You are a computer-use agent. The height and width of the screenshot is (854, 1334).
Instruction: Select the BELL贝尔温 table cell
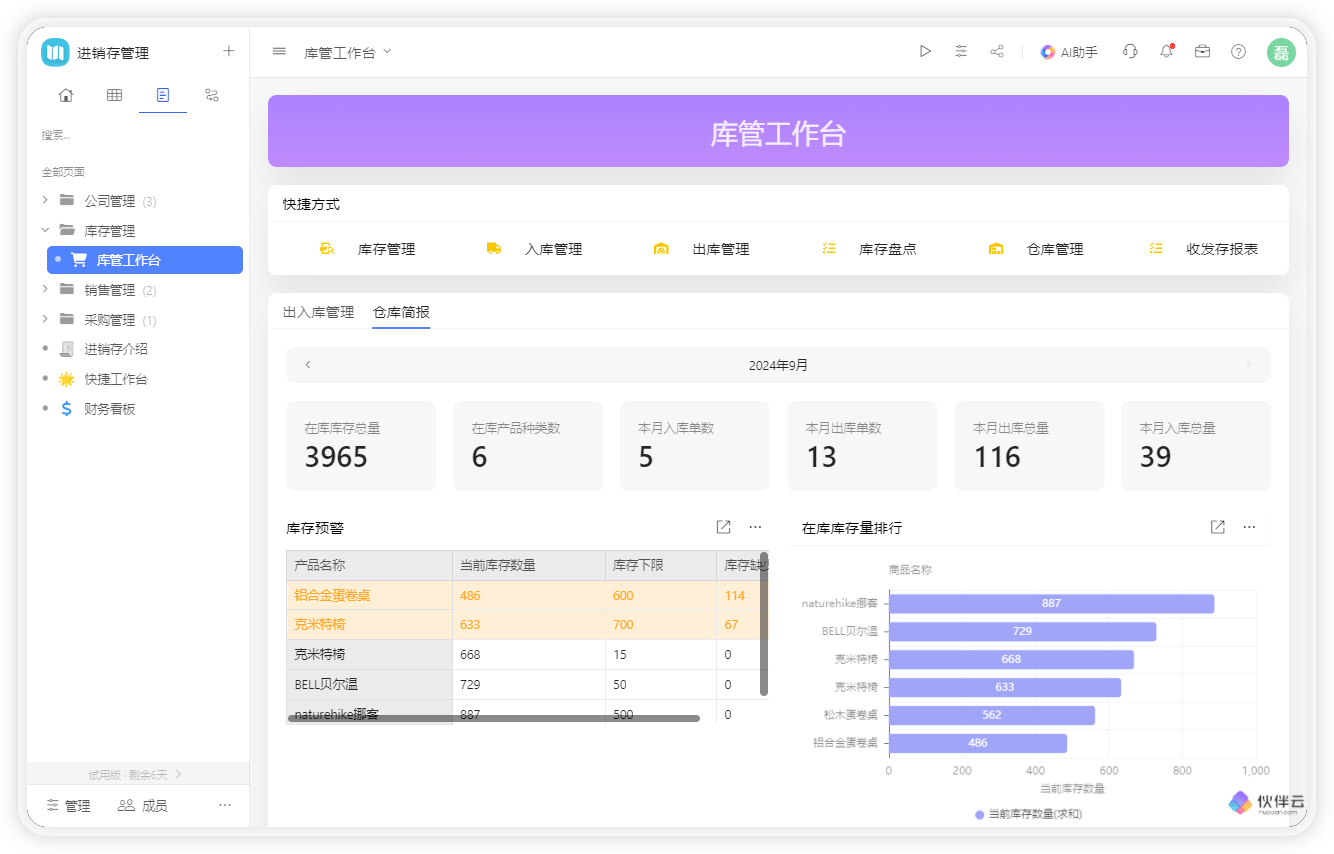click(369, 684)
